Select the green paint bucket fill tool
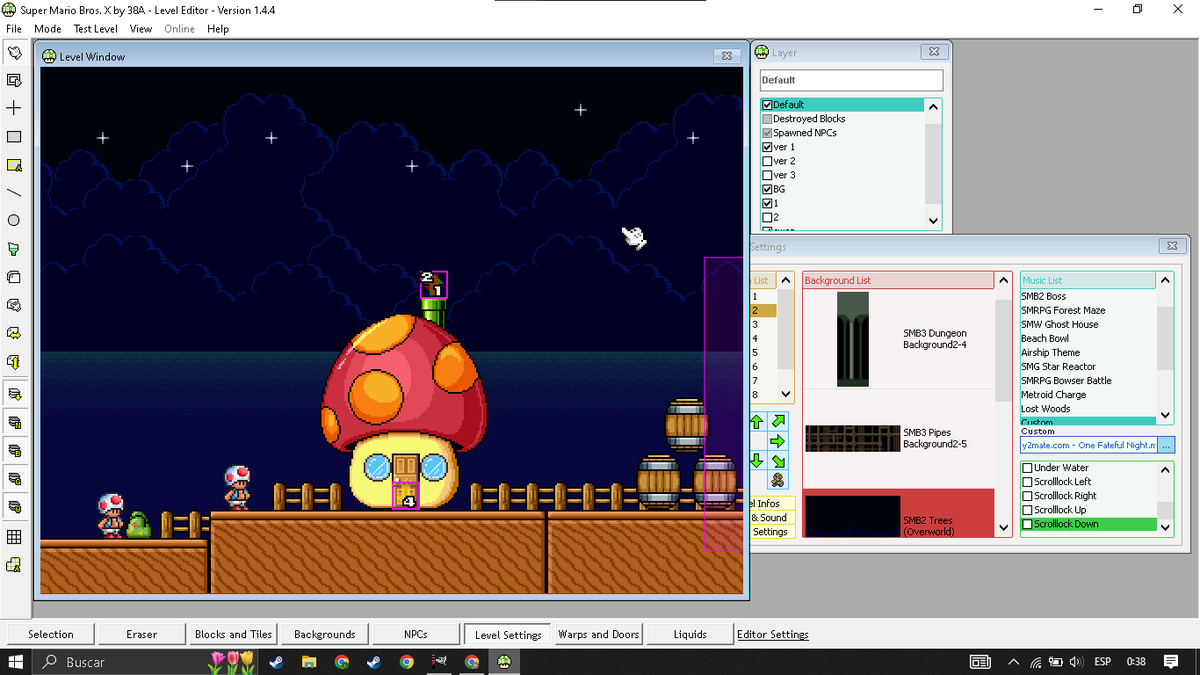Image resolution: width=1200 pixels, height=675 pixels. (14, 248)
